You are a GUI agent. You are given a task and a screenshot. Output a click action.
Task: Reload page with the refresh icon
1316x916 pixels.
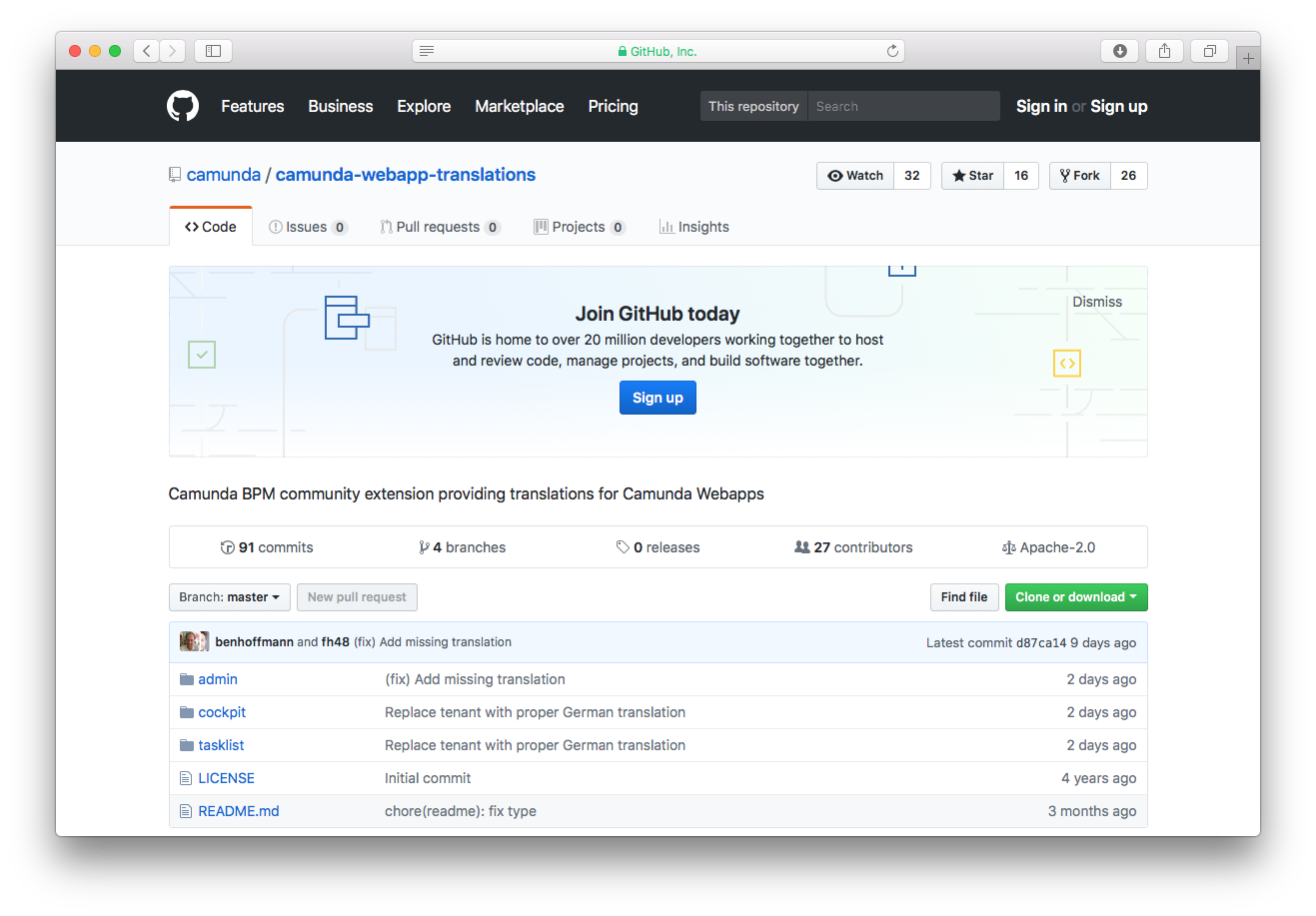(x=892, y=51)
